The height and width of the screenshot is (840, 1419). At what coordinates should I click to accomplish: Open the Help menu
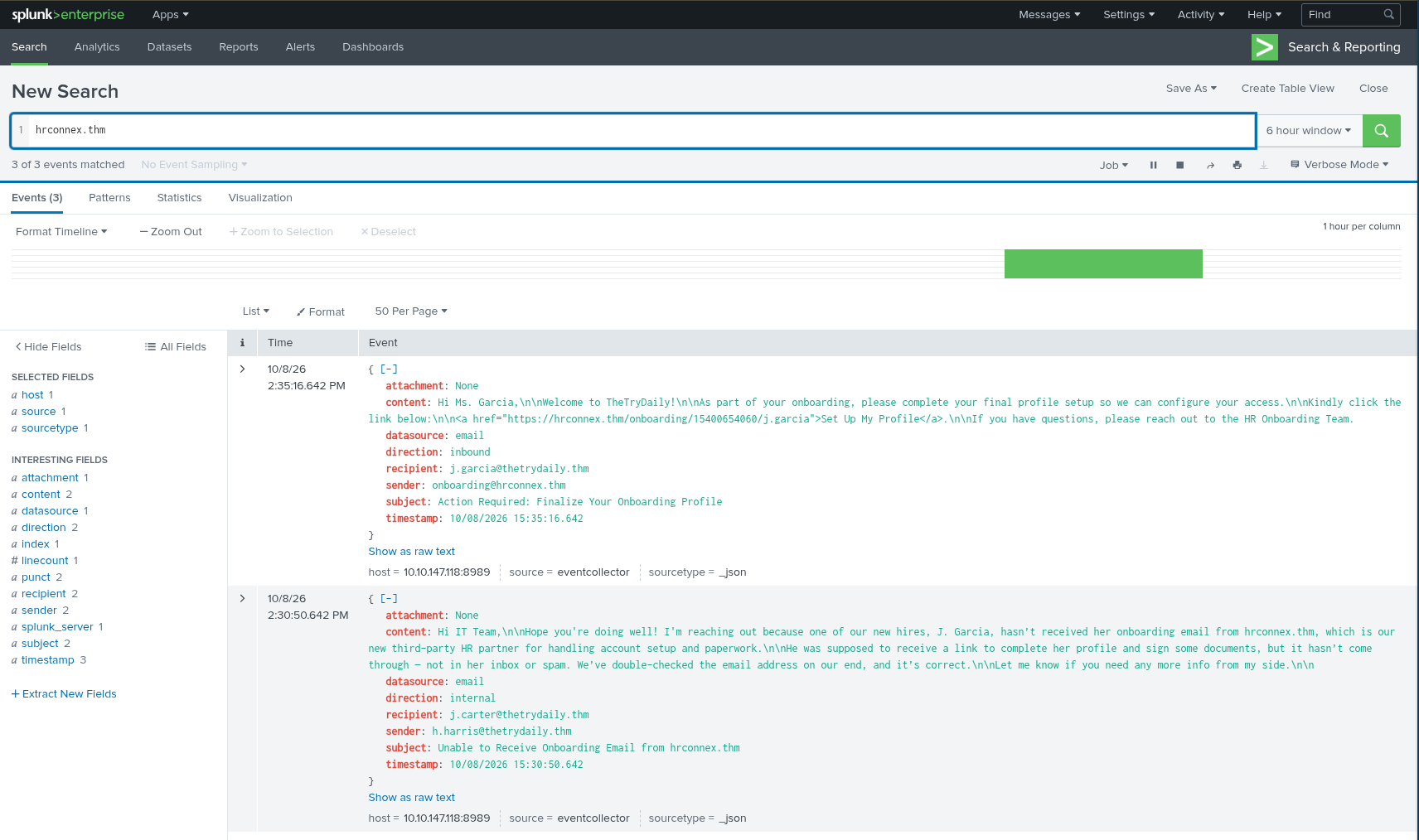(1264, 15)
